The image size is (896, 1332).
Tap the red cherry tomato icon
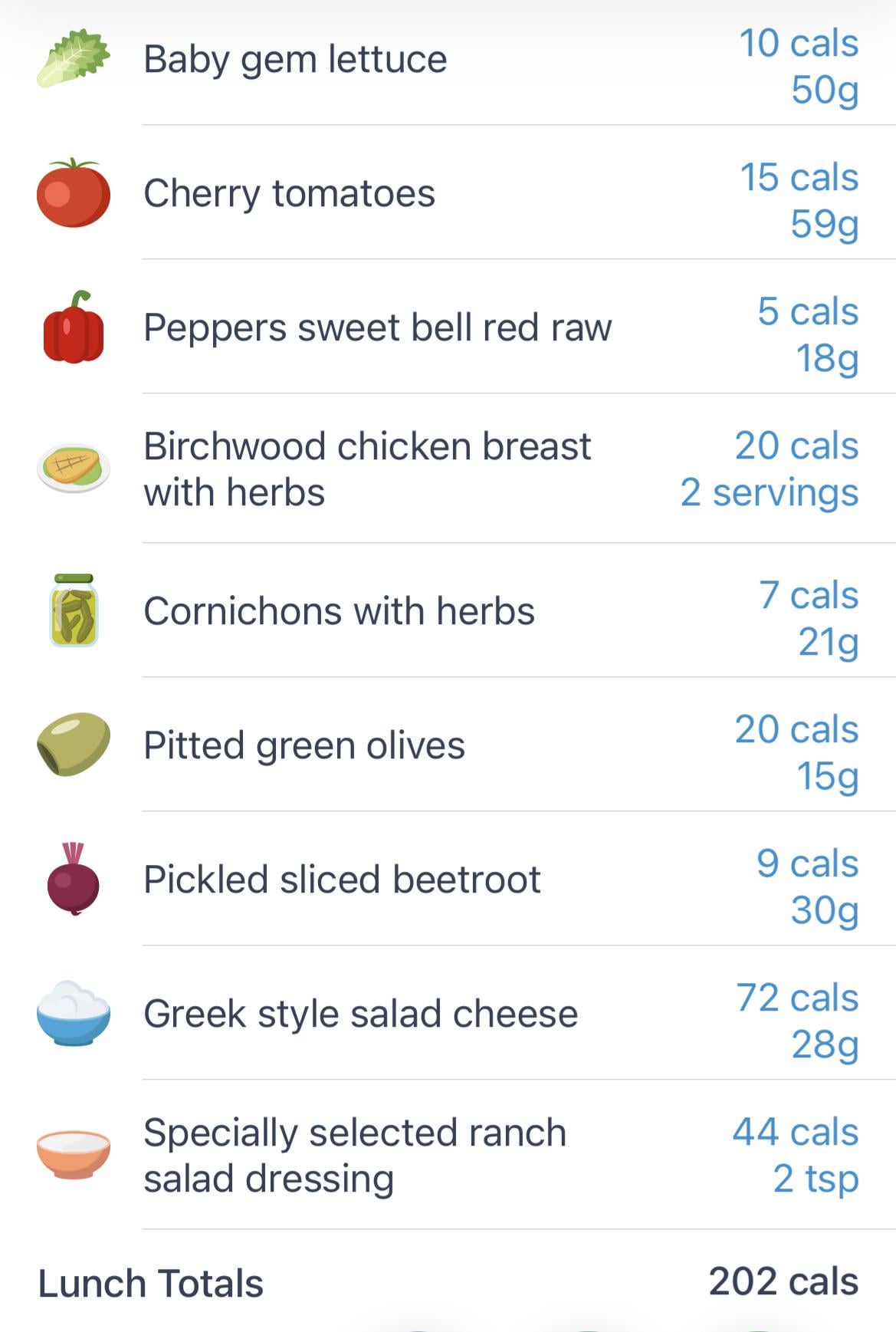(x=73, y=193)
